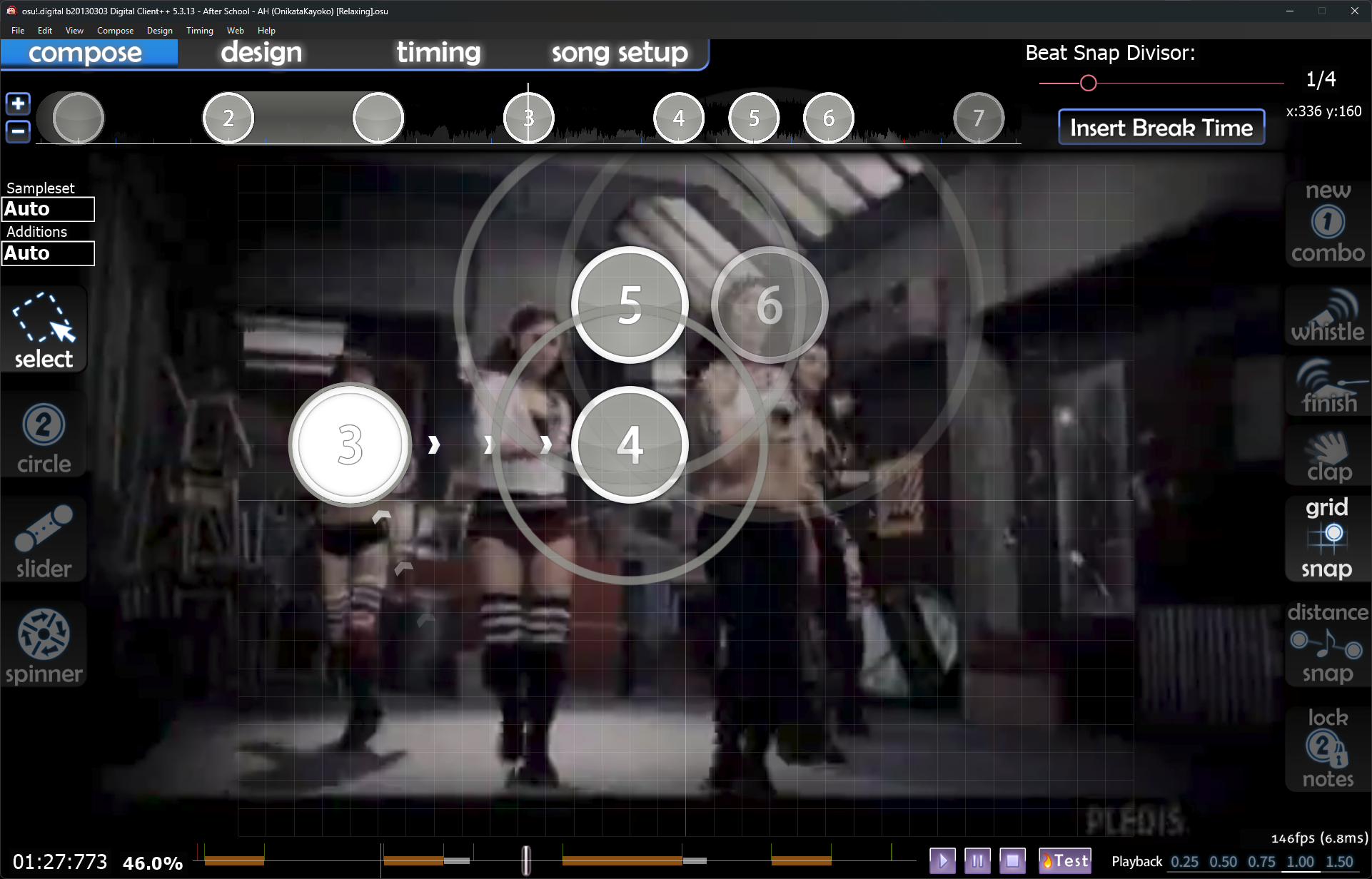Screen dimensions: 1372x879
Task: Open the Web menu
Action: [x=235, y=31]
